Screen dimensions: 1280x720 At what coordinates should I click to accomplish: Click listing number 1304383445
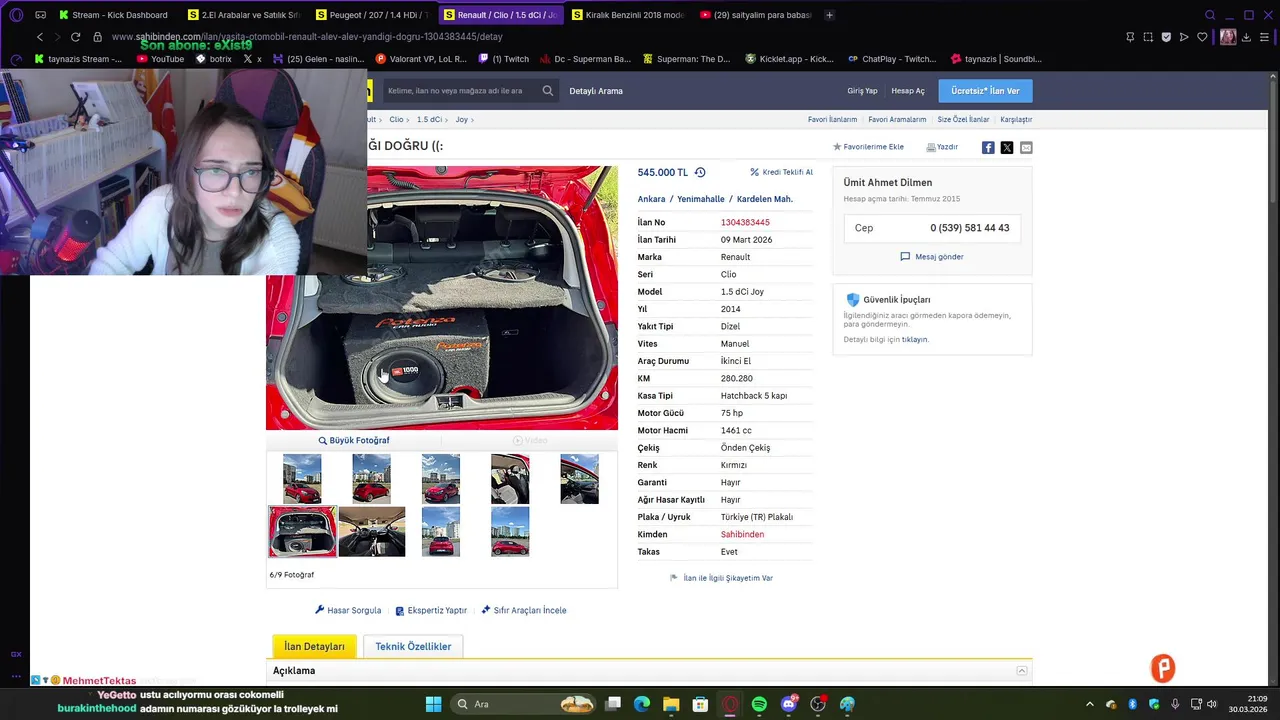tap(745, 223)
